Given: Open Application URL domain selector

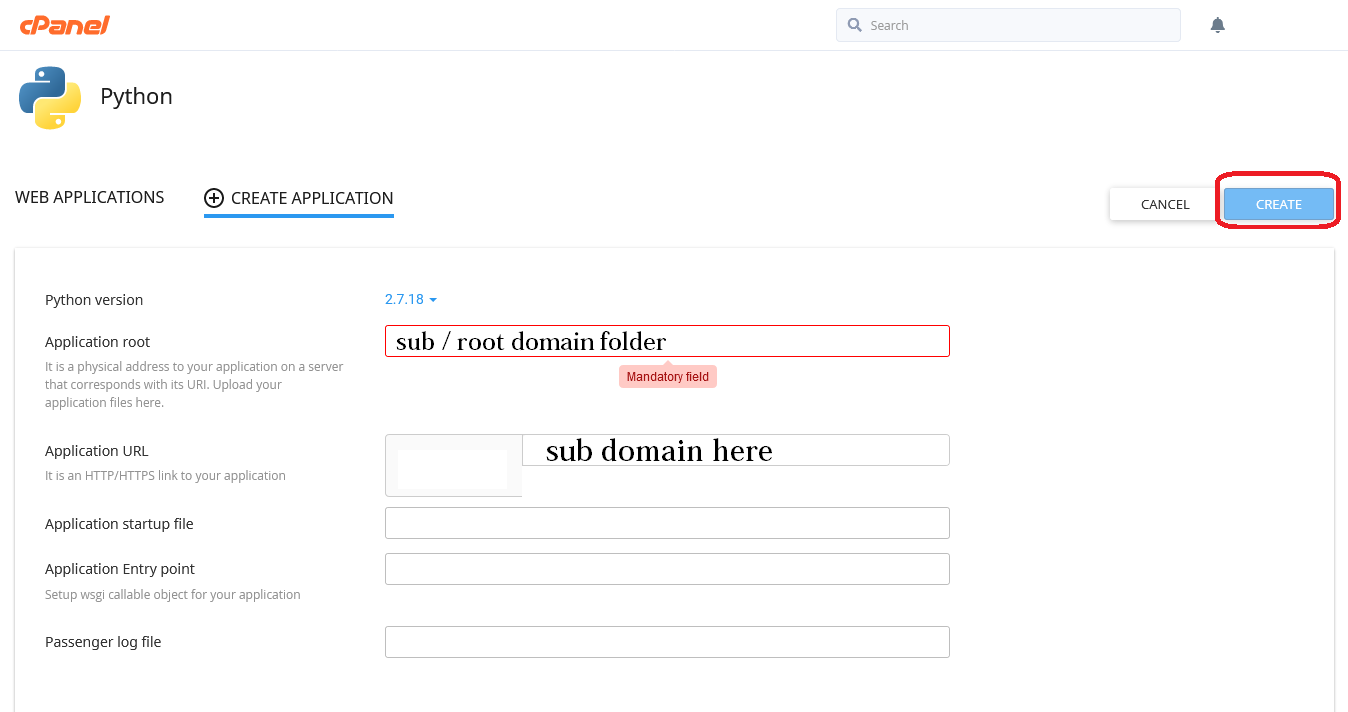Looking at the screenshot, I should (x=454, y=465).
